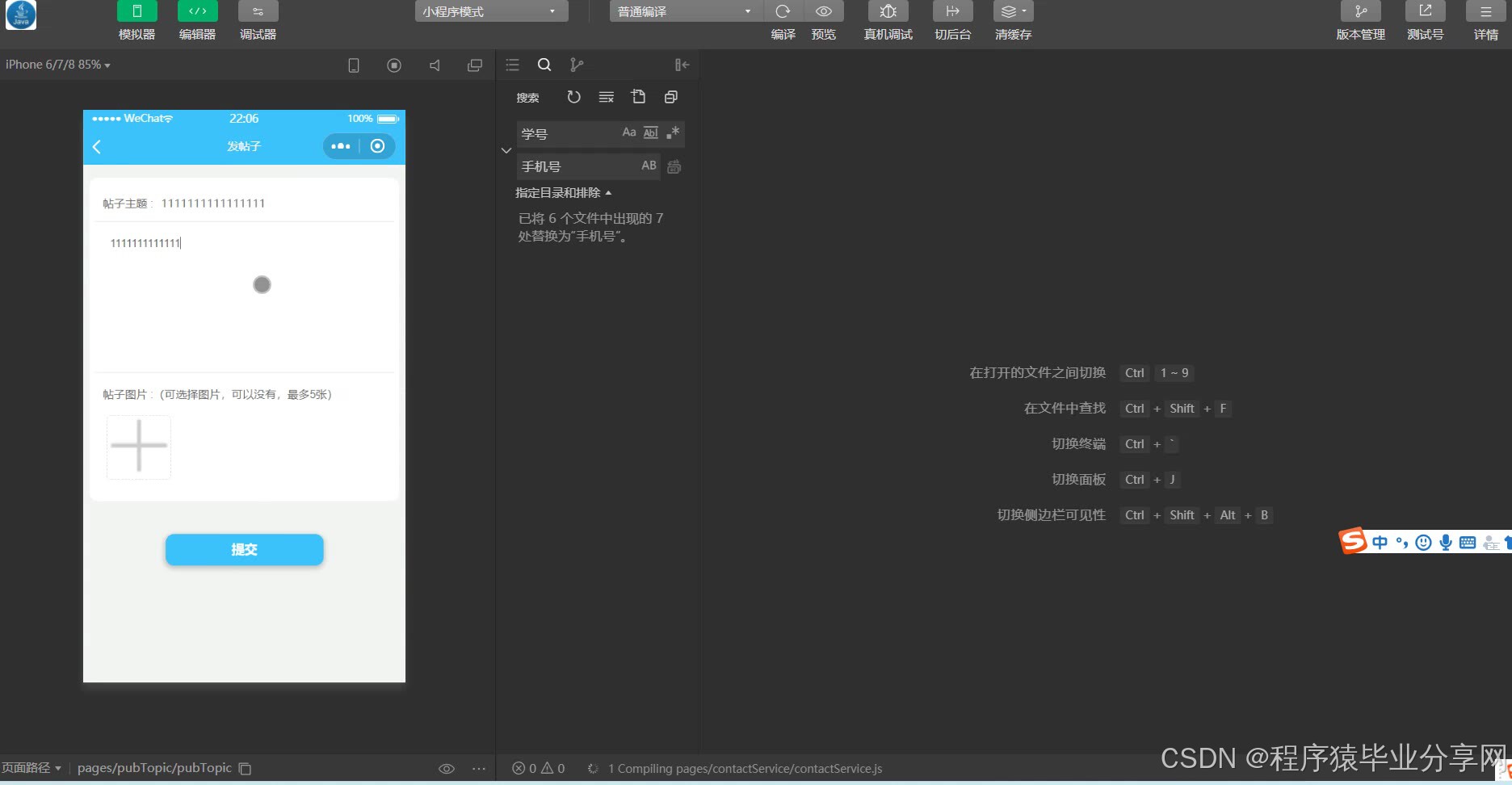Open the source control branch icon
Image resolution: width=1512 pixels, height=785 pixels.
pyautogui.click(x=577, y=65)
